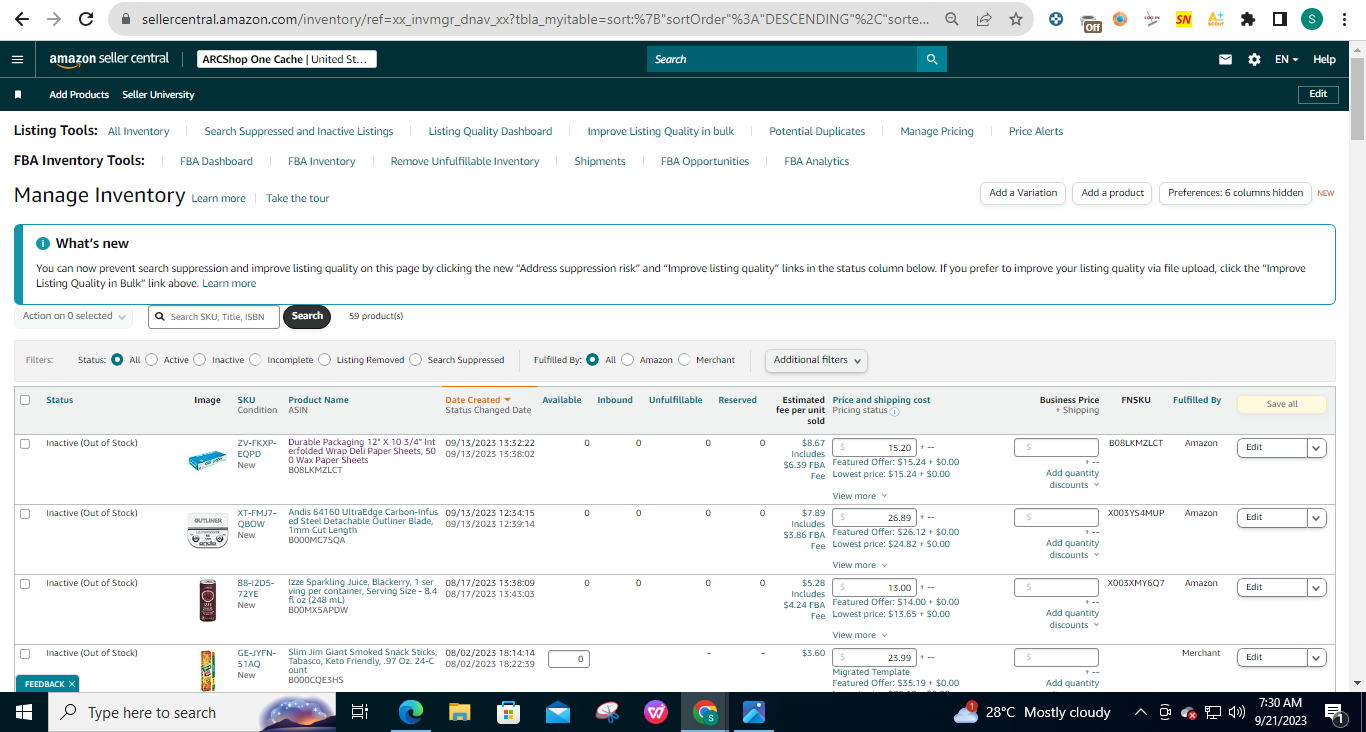Expand View more for Andis 64160 pricing
Screen dimensions: 1366x732
858,566
